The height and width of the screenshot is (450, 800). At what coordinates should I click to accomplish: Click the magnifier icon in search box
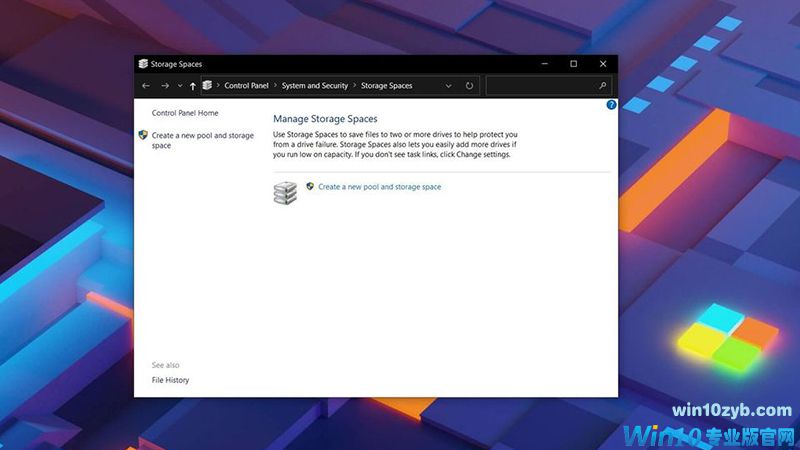click(603, 86)
